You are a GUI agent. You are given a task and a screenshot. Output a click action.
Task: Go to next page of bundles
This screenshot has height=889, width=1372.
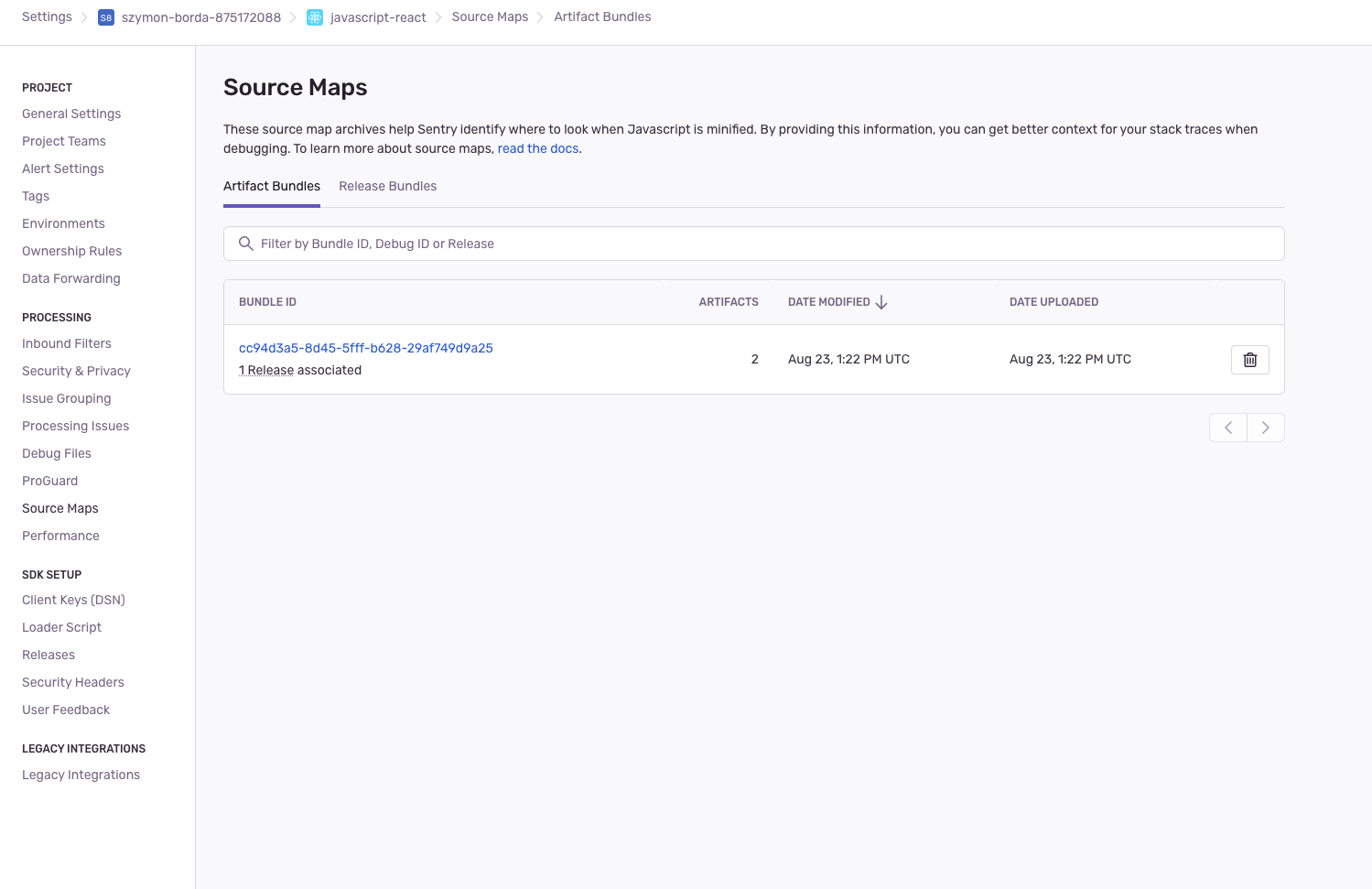click(1265, 428)
